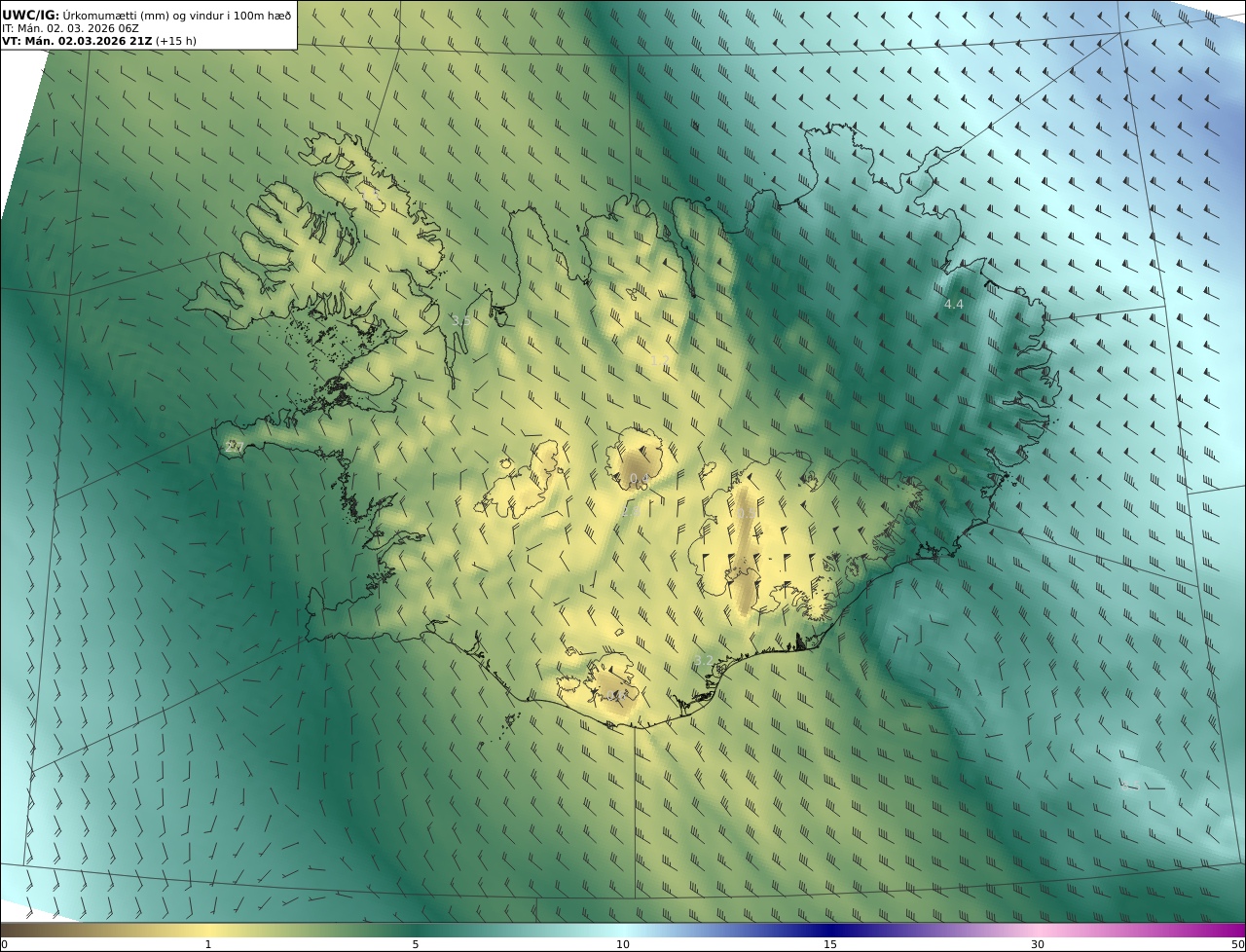Click the 4.4 value in east Iceland
Viewport: 1246px width, 952px height.
953,305
